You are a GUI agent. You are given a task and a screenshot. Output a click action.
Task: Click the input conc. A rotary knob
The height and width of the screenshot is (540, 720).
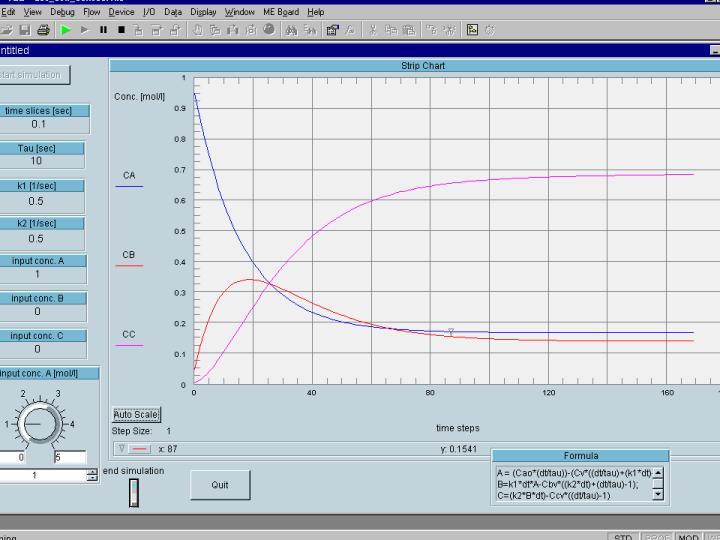[x=37, y=423]
